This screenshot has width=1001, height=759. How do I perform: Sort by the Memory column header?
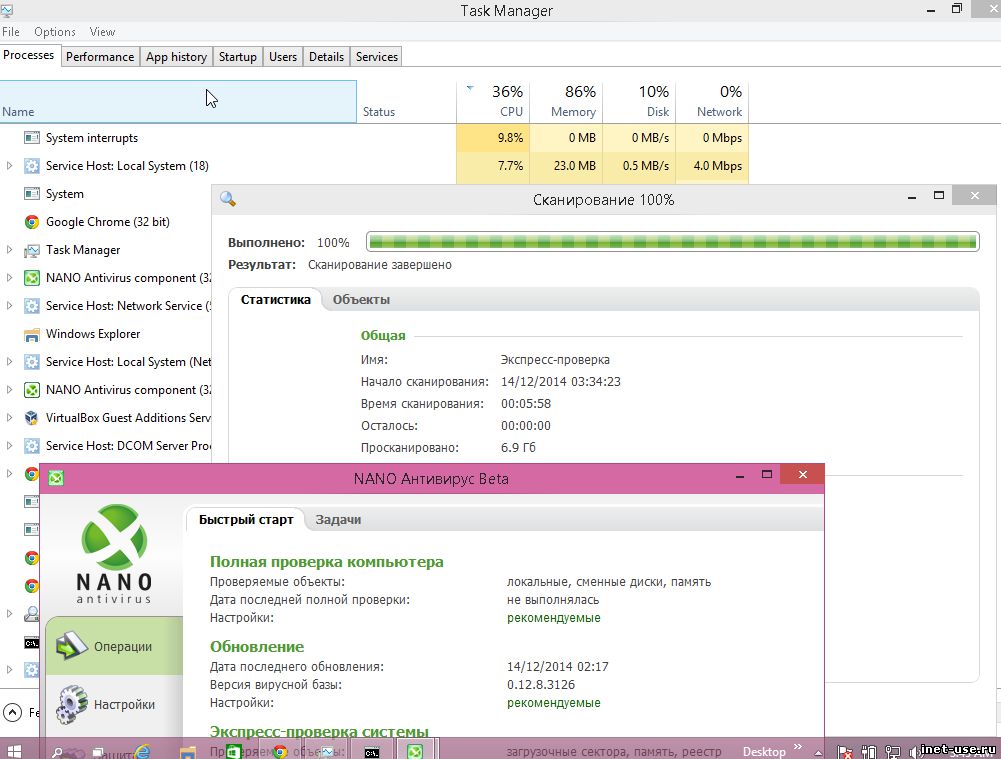[566, 101]
